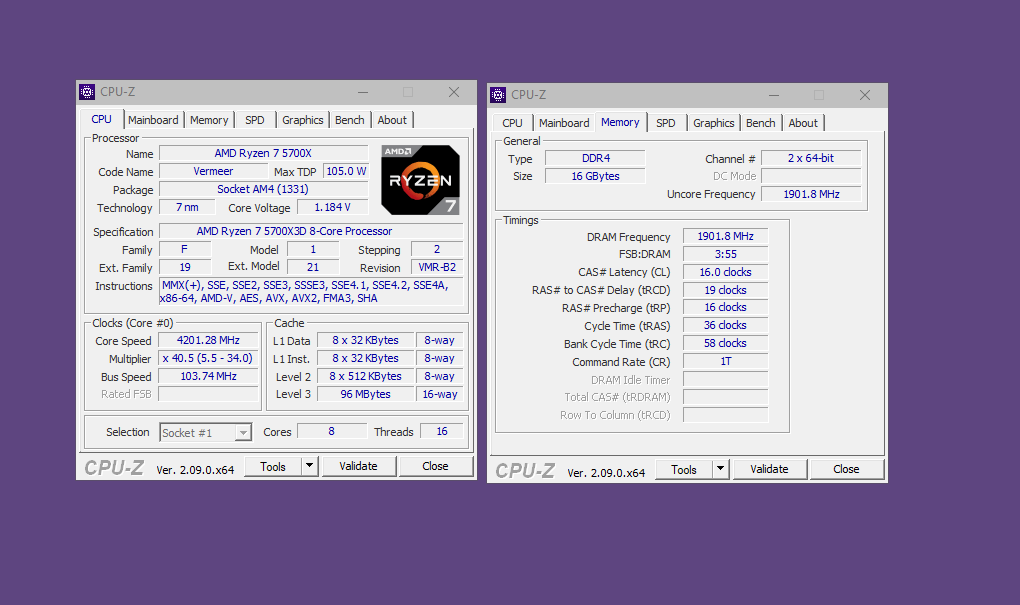Open Bench tab in left CPU-Z window
The height and width of the screenshot is (605, 1020).
point(349,120)
